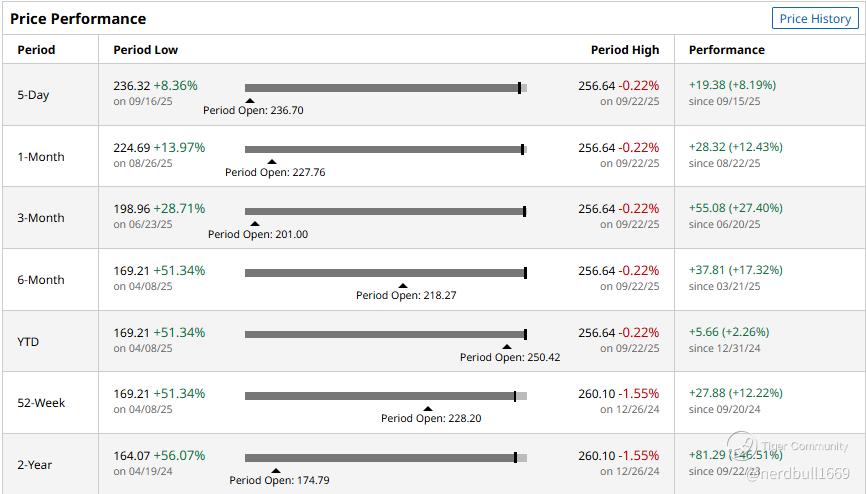Image resolution: width=866 pixels, height=494 pixels.
Task: Click the Period column header
Action: [36, 50]
